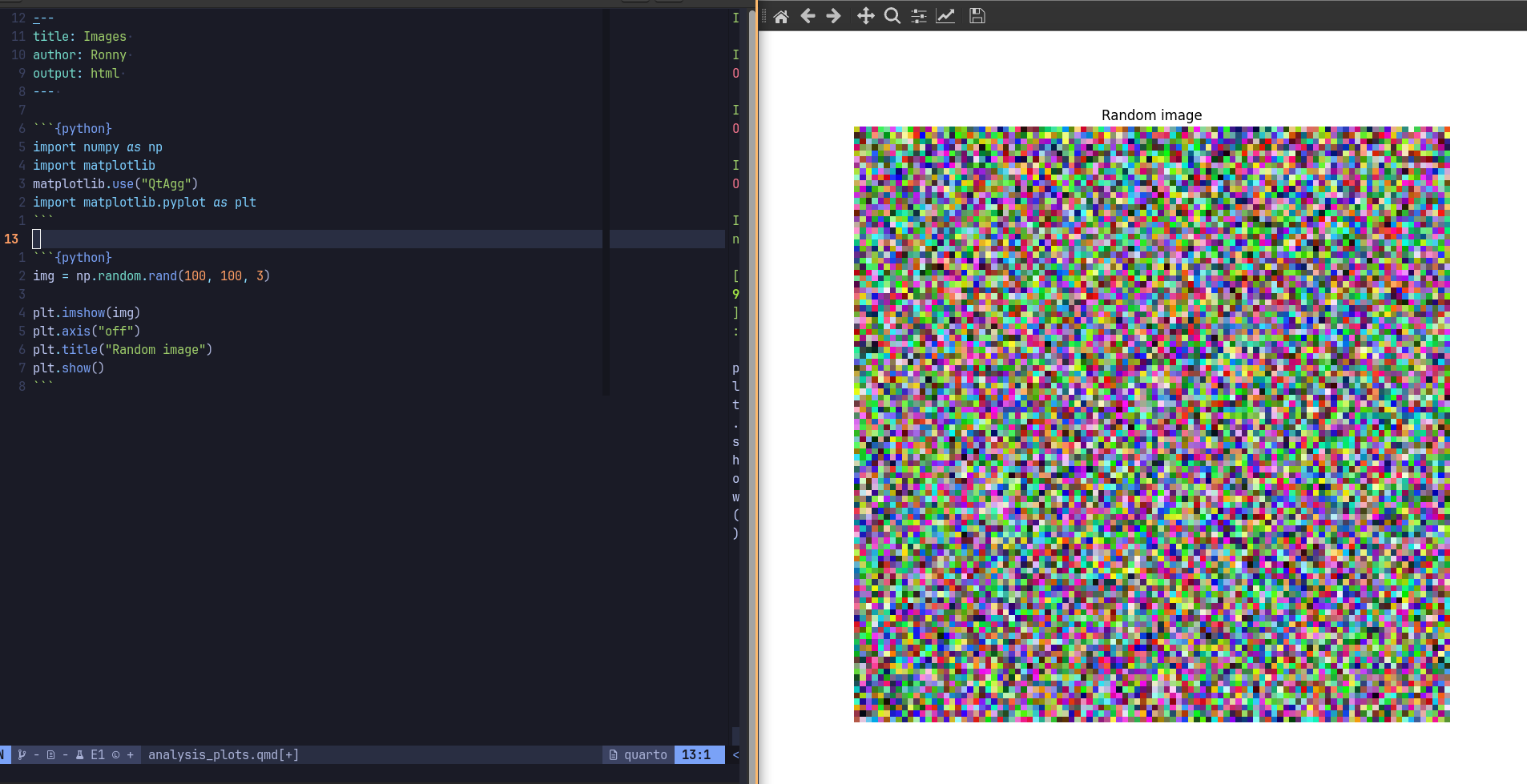
Task: Click the analysis_plots.qmd filename in statusline
Action: 223,754
